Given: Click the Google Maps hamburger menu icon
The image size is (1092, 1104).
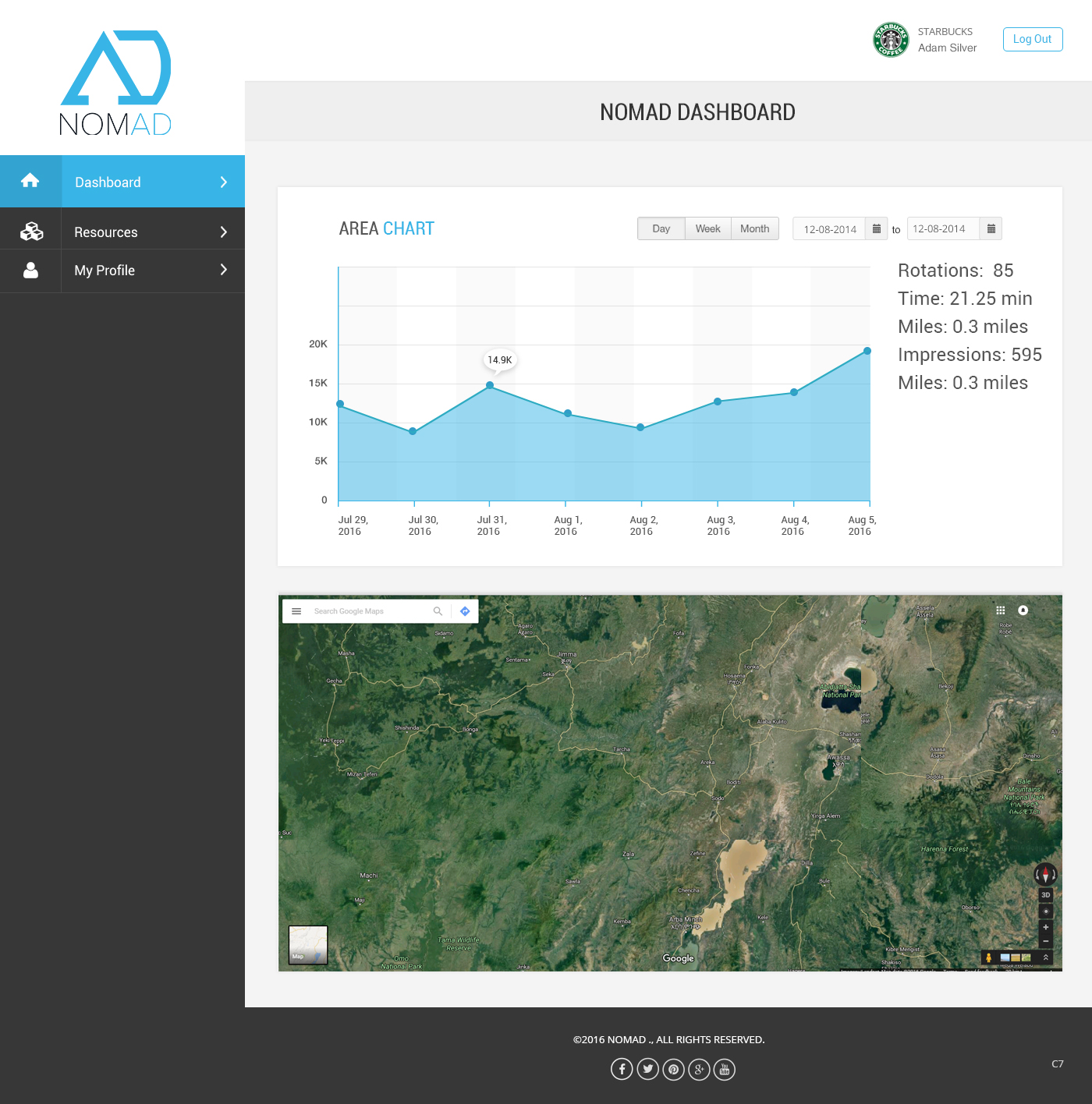Looking at the screenshot, I should click(296, 611).
